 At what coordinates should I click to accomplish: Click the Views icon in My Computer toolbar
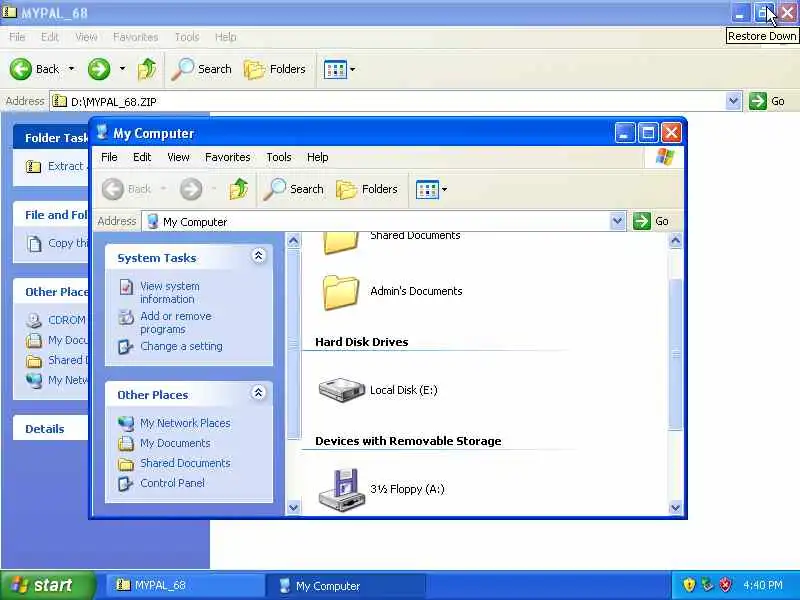[x=427, y=189]
